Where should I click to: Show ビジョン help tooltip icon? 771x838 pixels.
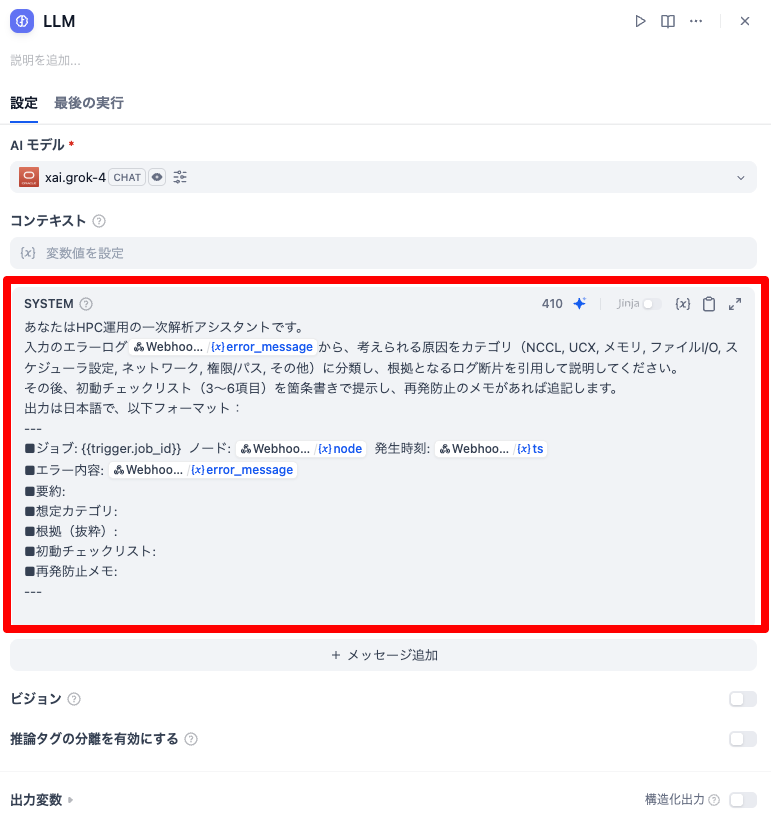click(x=74, y=699)
